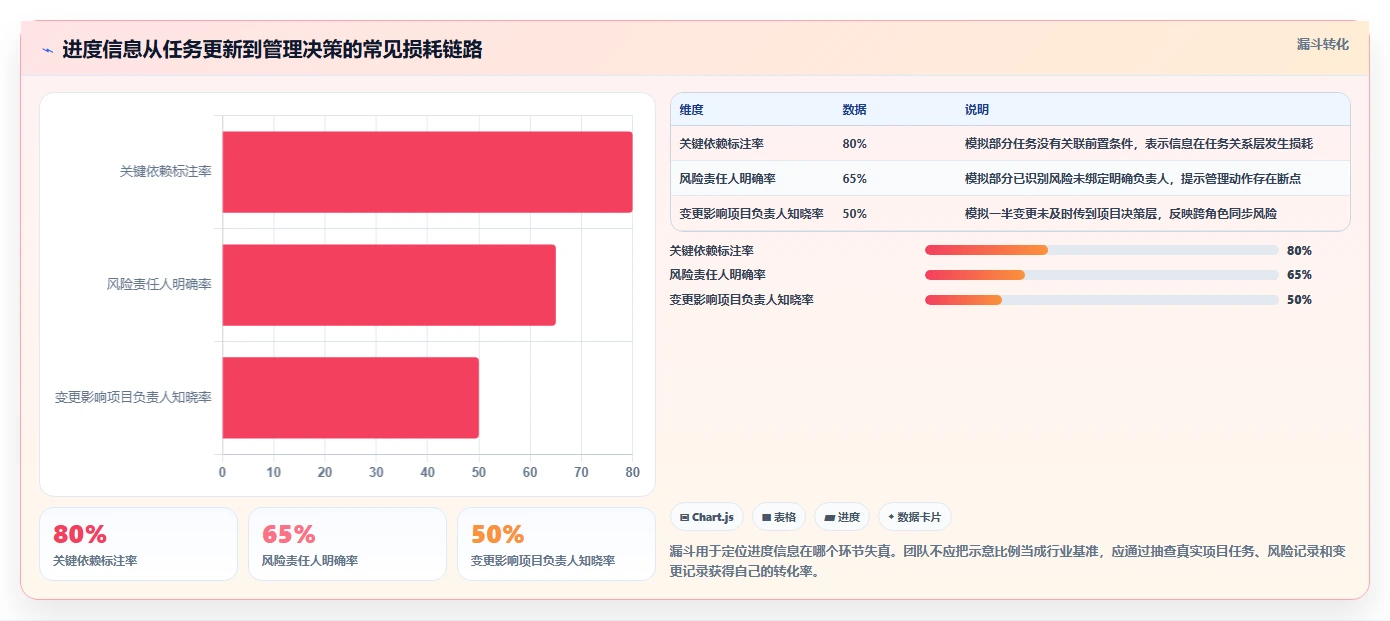Click the 65% value in the table

pyautogui.click(x=854, y=179)
